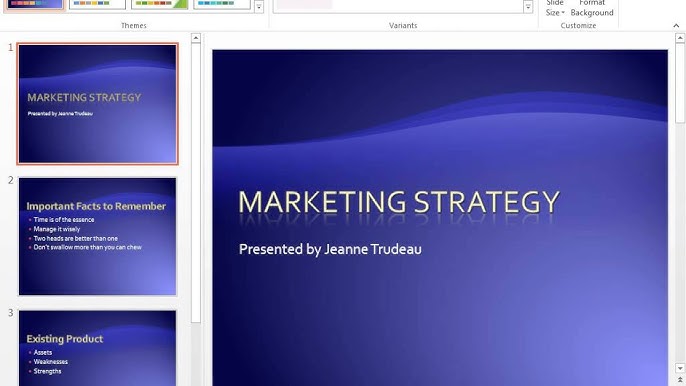
Task: Click the Presented by Jeanne Trudeau subtitle
Action: (330, 249)
